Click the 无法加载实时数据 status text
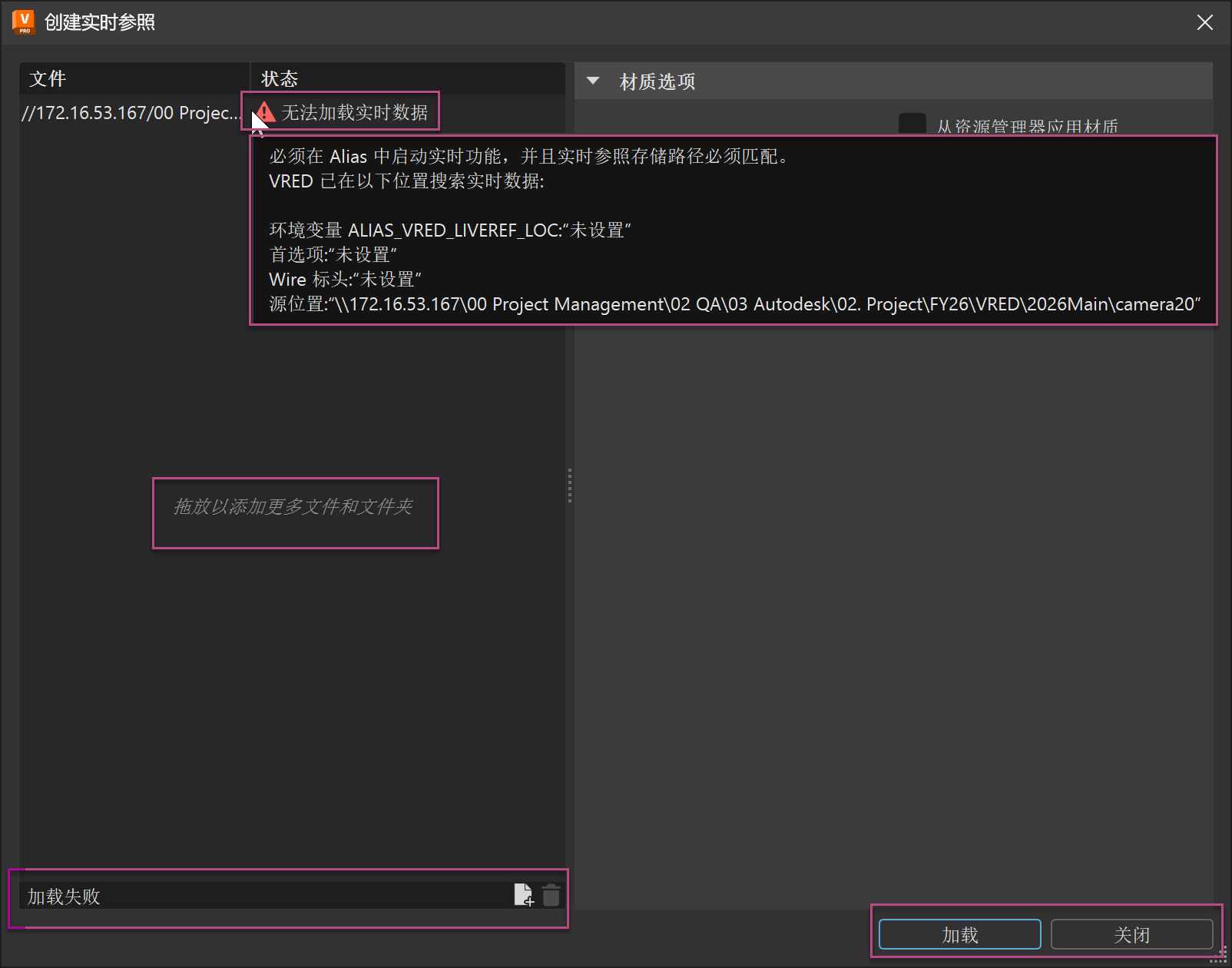The height and width of the screenshot is (968, 1232). point(355,112)
